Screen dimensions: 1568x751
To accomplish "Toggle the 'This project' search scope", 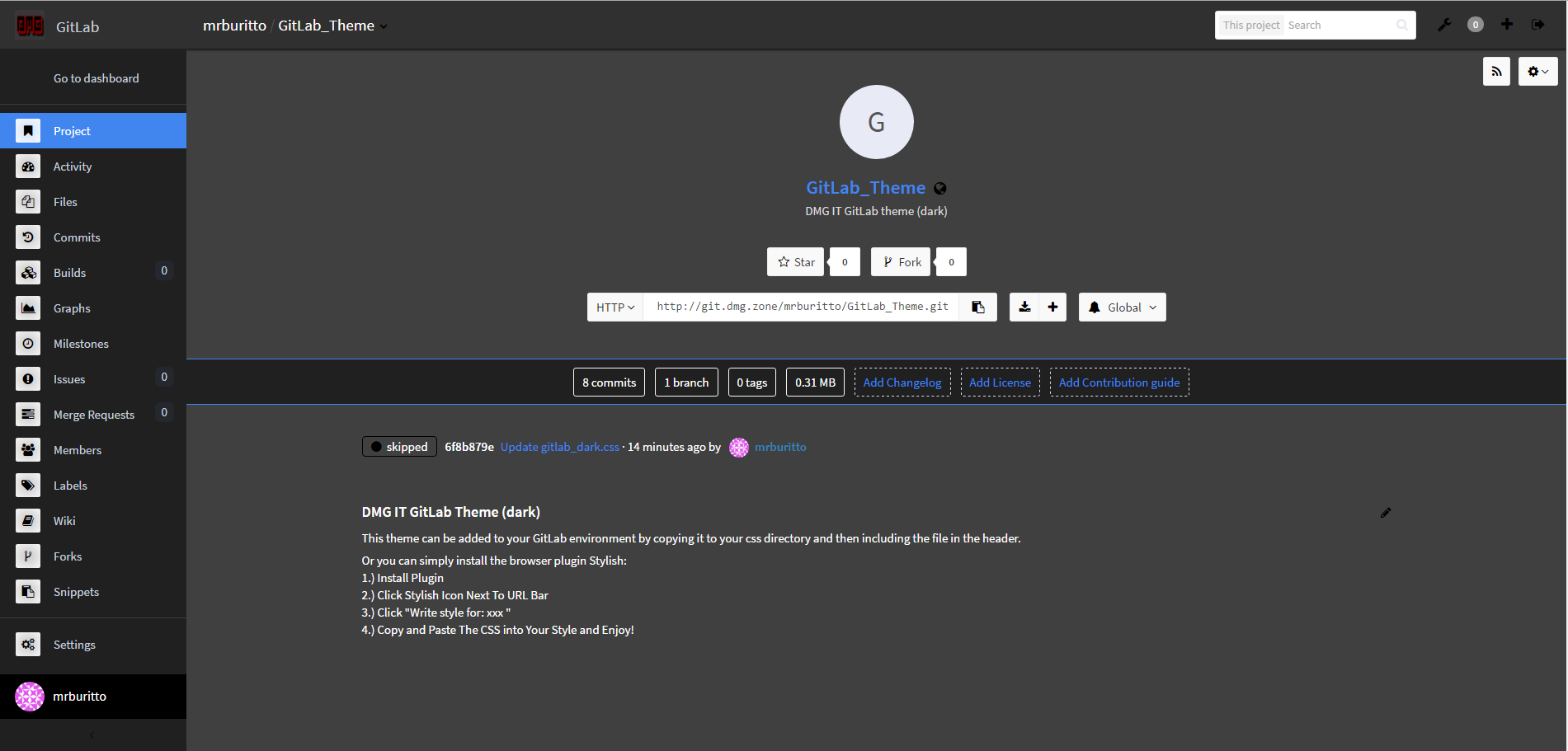I will click(x=1250, y=25).
